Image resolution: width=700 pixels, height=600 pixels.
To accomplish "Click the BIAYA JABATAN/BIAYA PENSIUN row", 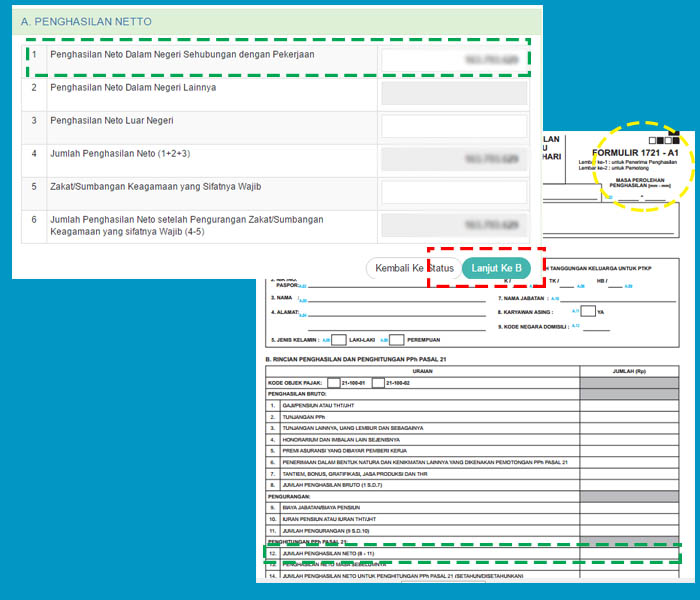I will (x=472, y=508).
